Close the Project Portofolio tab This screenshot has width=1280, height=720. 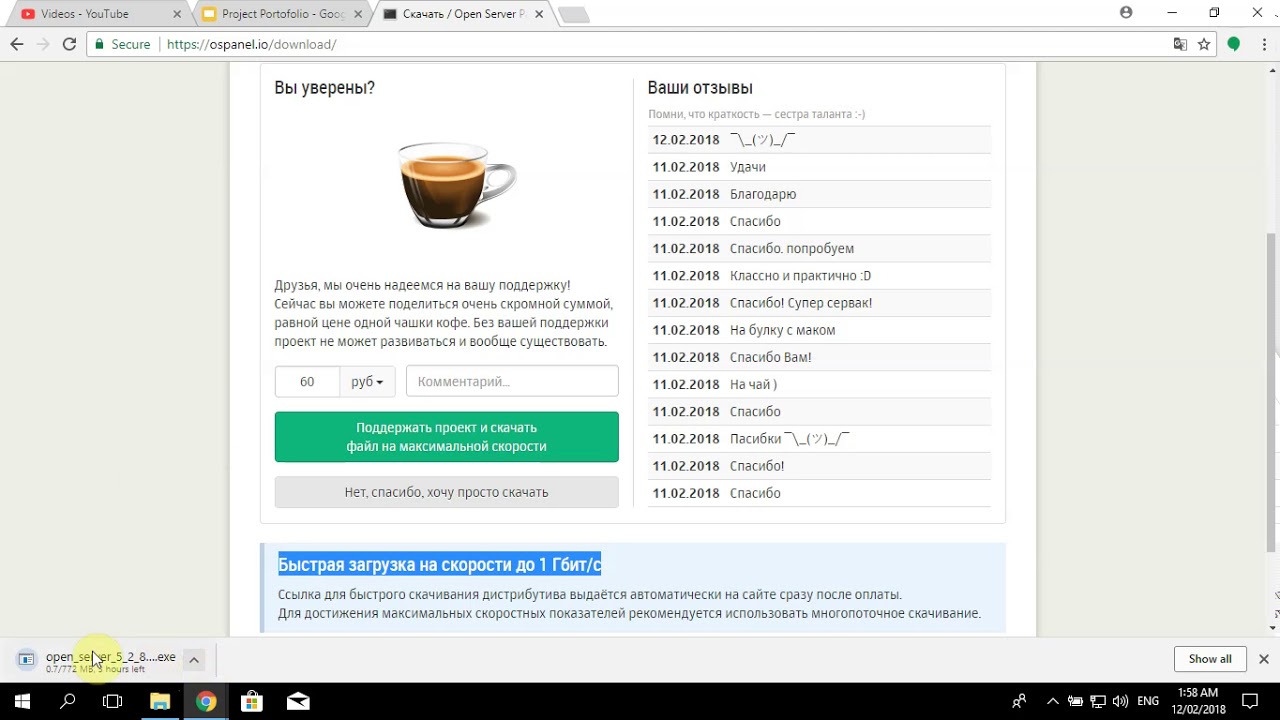click(x=359, y=14)
